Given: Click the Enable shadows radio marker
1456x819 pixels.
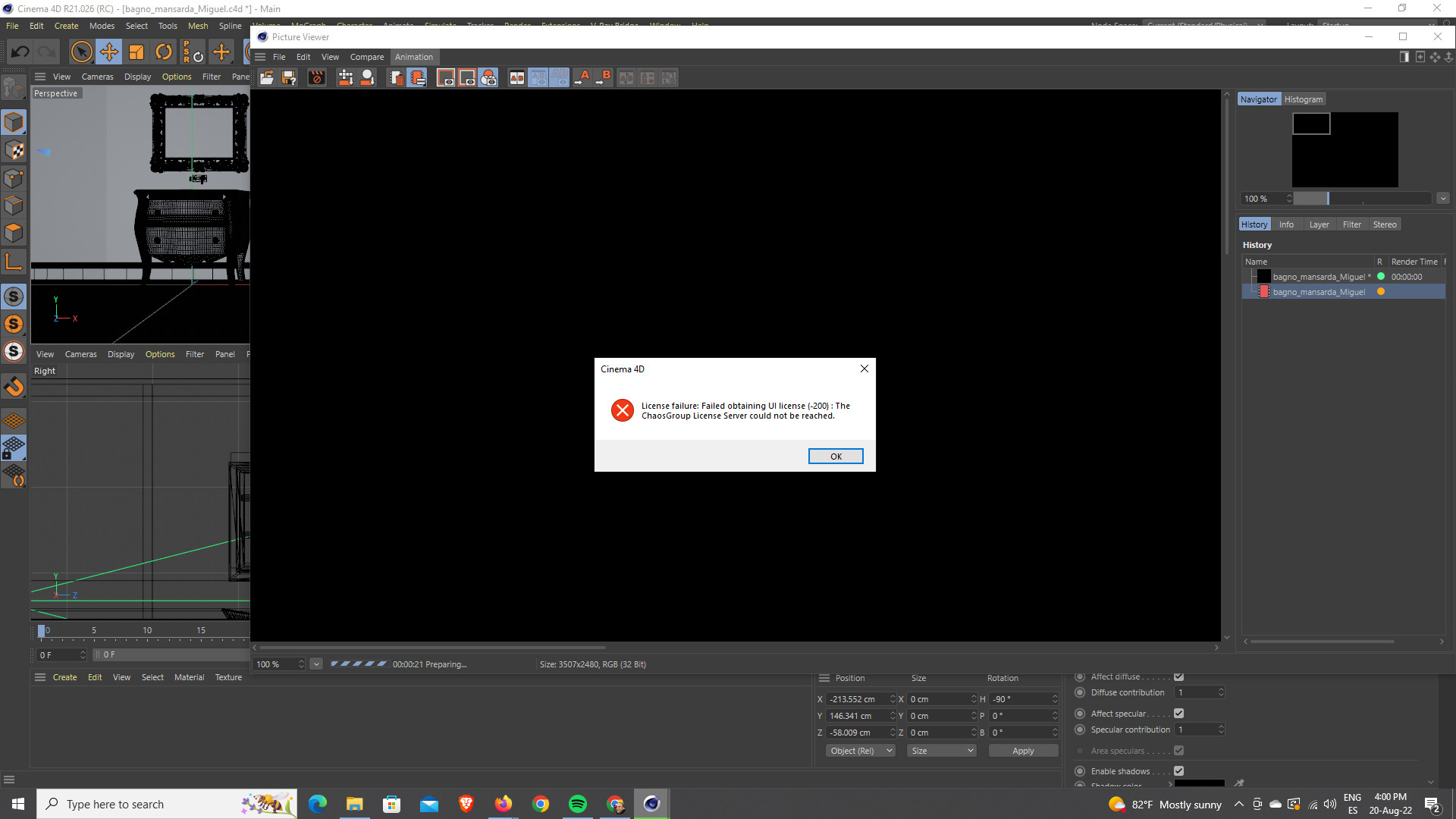Looking at the screenshot, I should click(x=1080, y=771).
